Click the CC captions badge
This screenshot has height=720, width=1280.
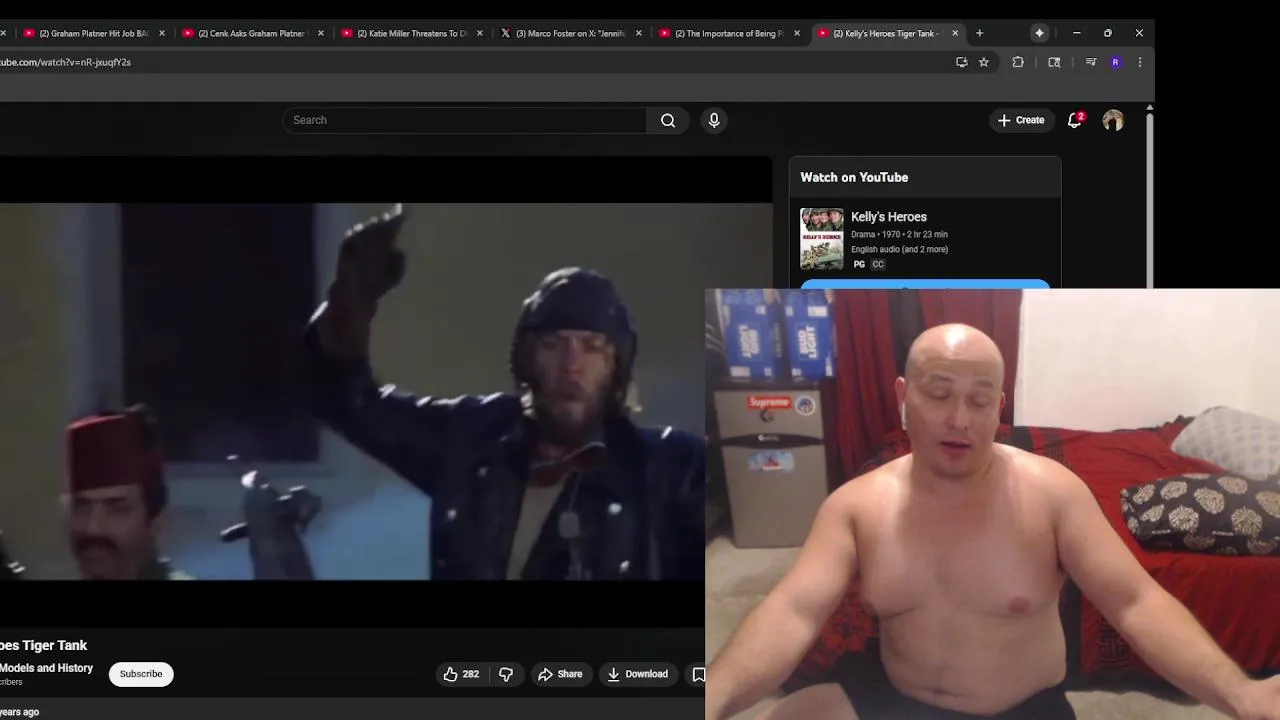tap(878, 264)
